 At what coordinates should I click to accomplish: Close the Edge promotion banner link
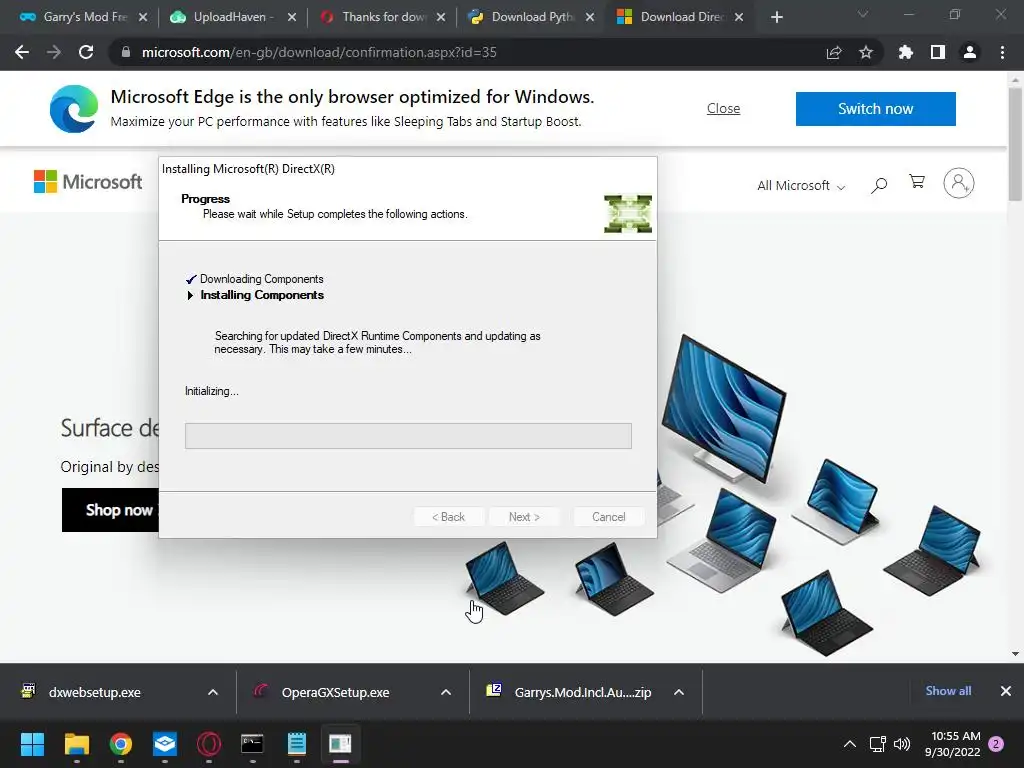(723, 108)
